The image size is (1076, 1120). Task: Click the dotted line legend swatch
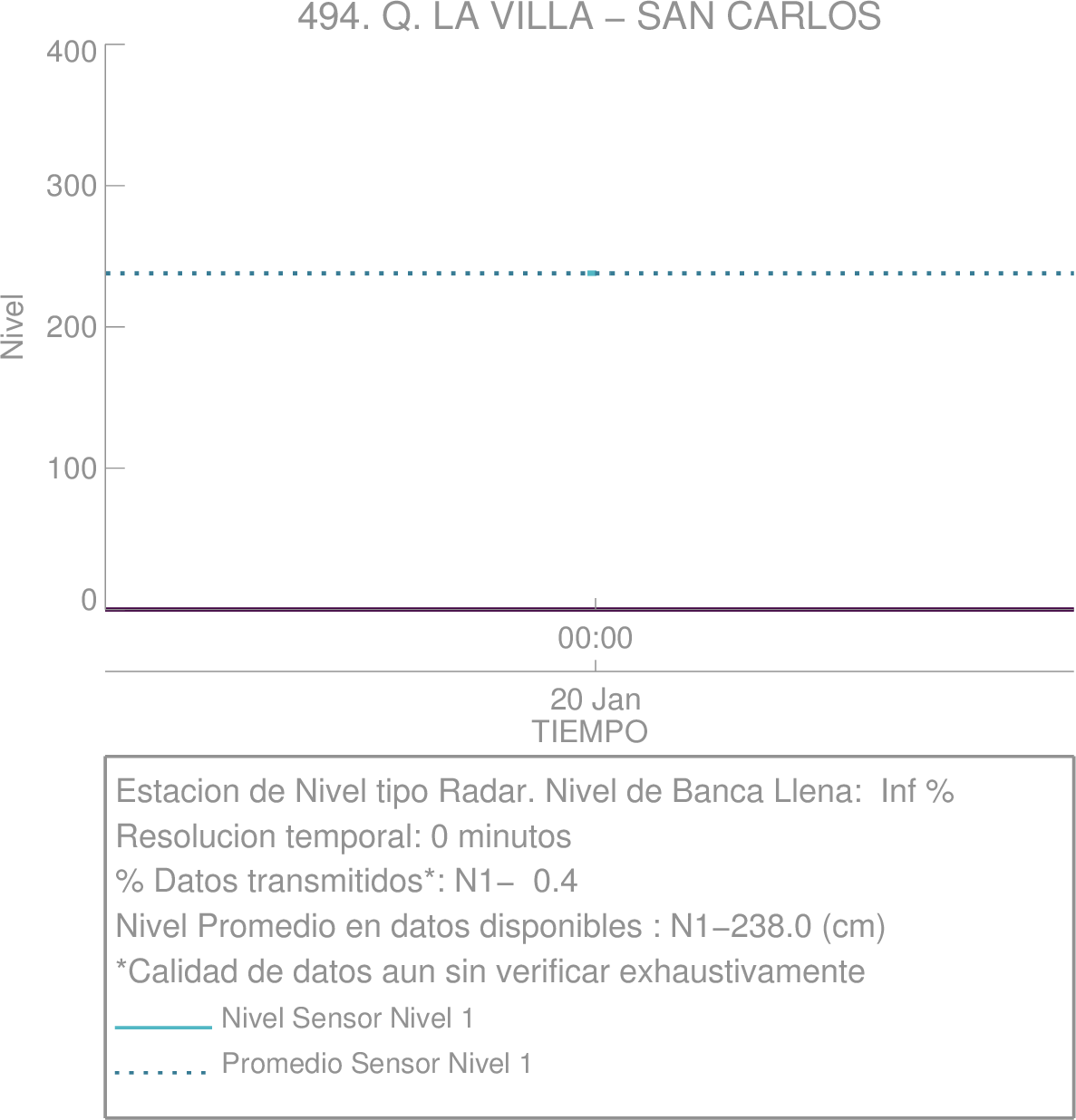pos(161,1073)
